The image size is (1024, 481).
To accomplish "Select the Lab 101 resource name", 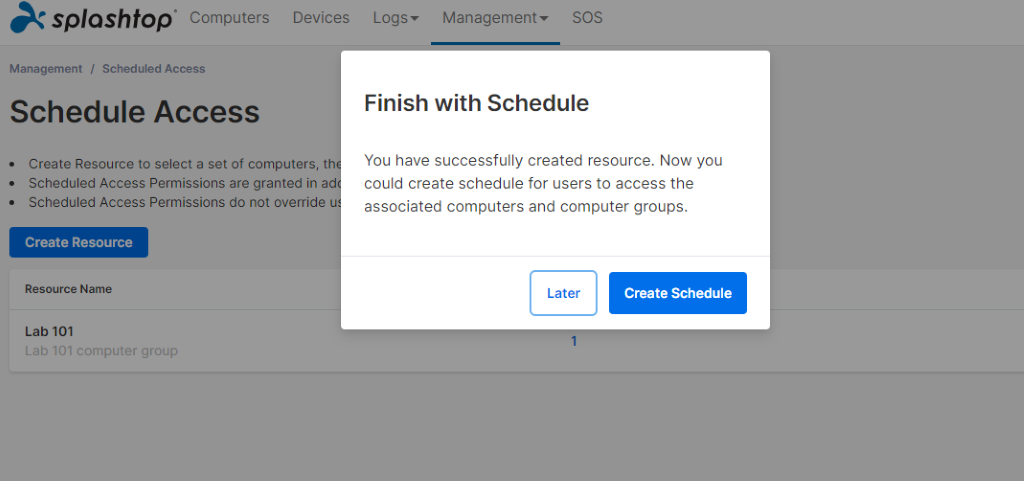I will [50, 331].
